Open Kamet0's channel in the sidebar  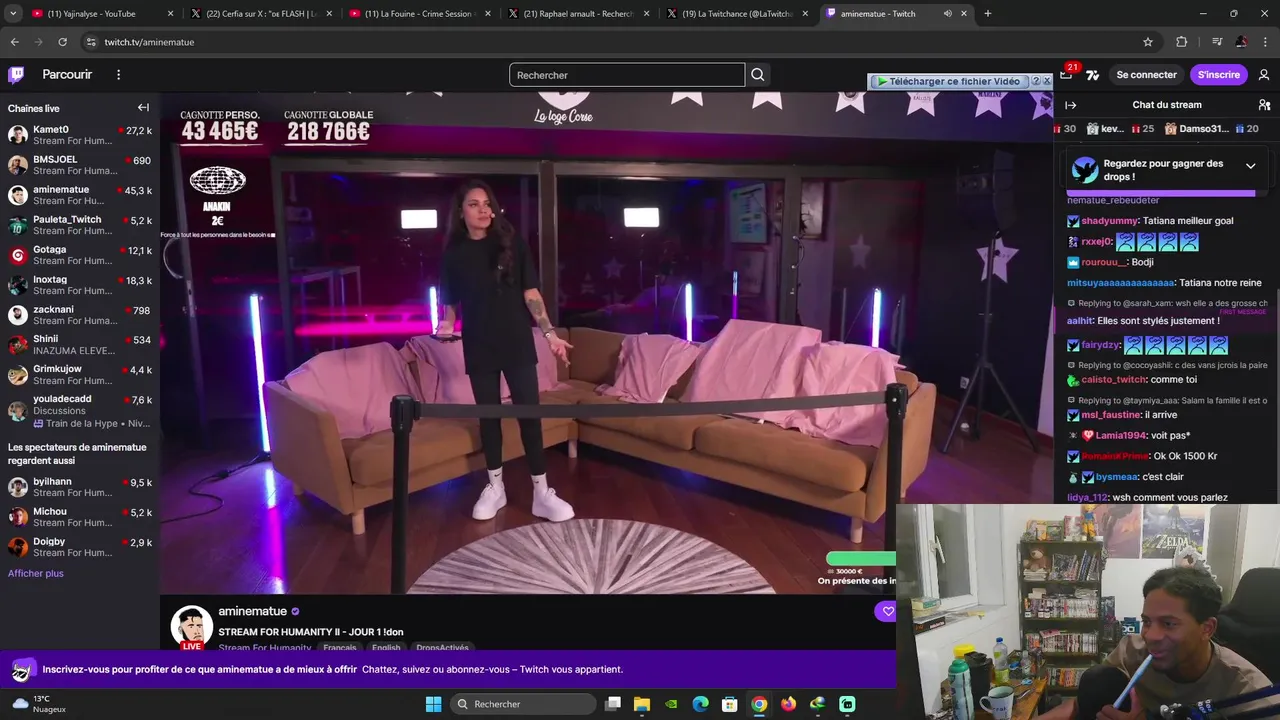pyautogui.click(x=80, y=135)
